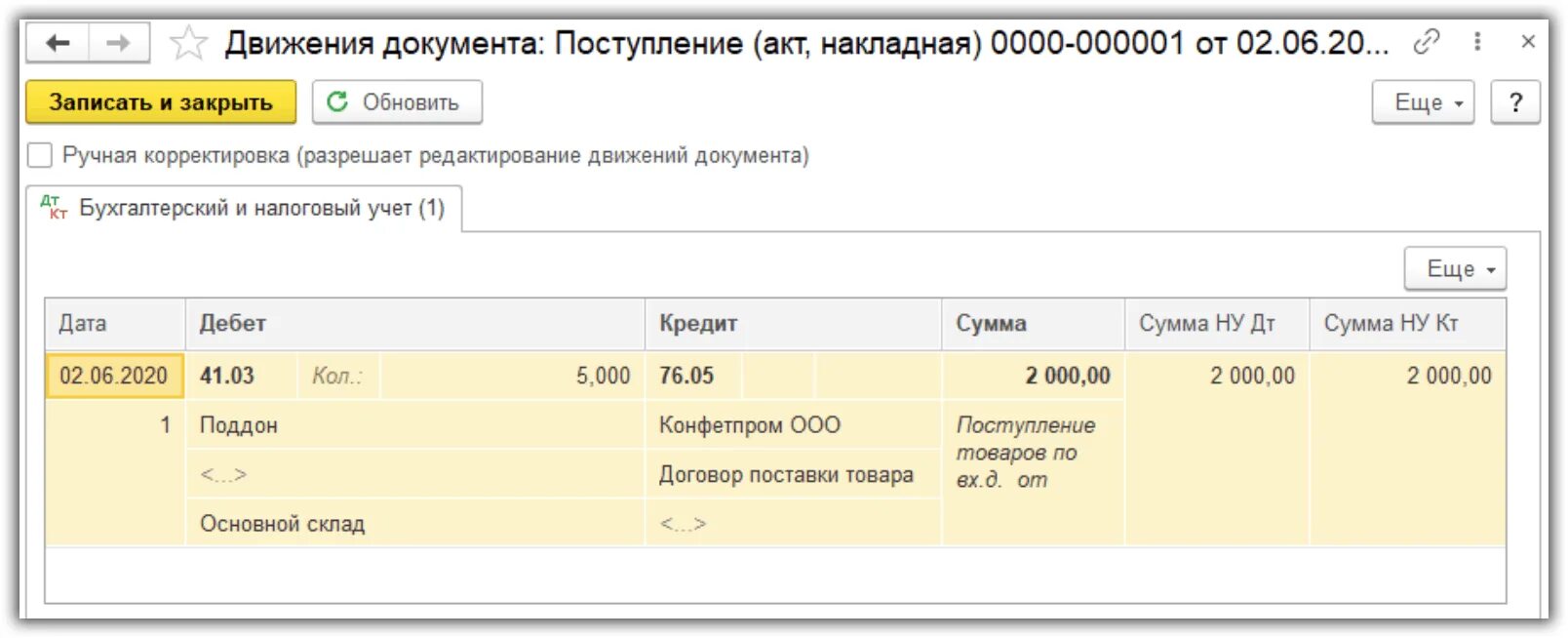
Task: Enable the Ручная корректировка checkbox
Action: [x=40, y=155]
